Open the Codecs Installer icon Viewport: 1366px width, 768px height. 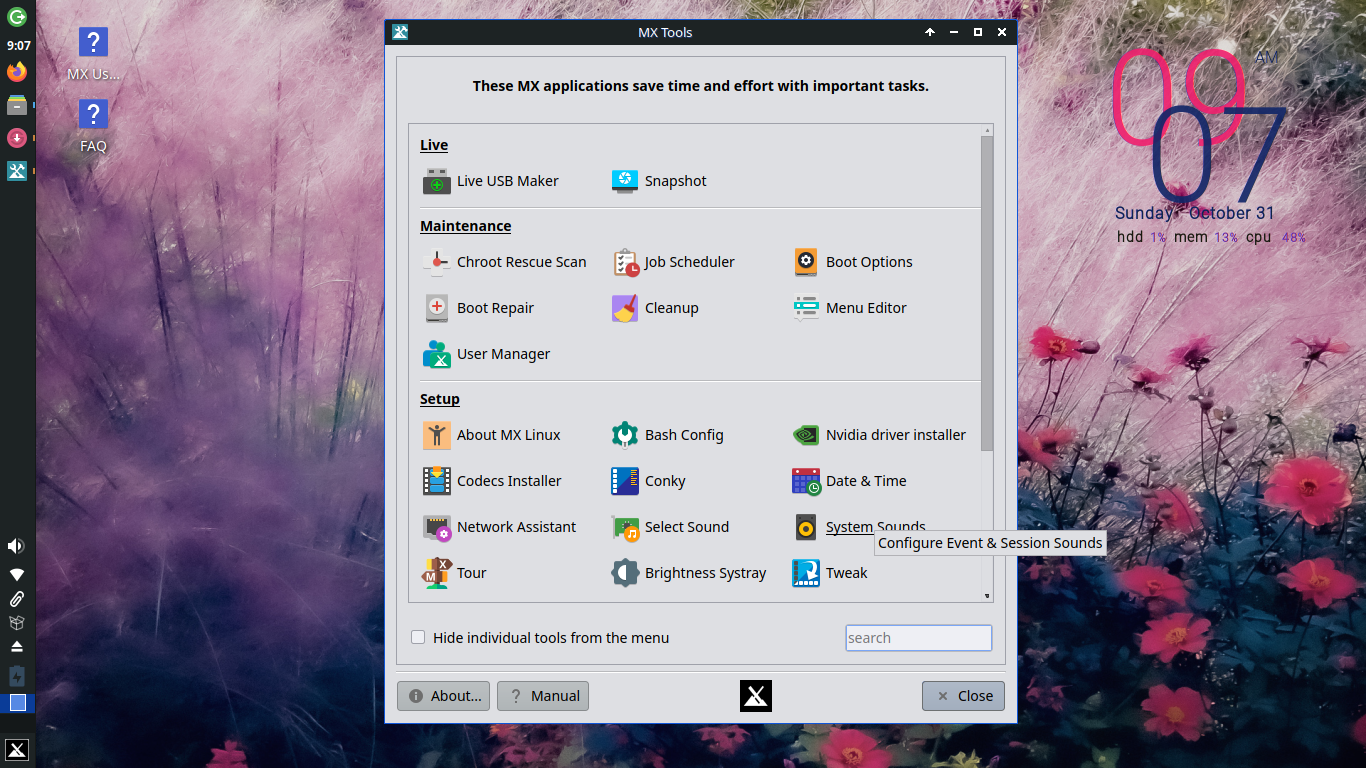(x=437, y=481)
